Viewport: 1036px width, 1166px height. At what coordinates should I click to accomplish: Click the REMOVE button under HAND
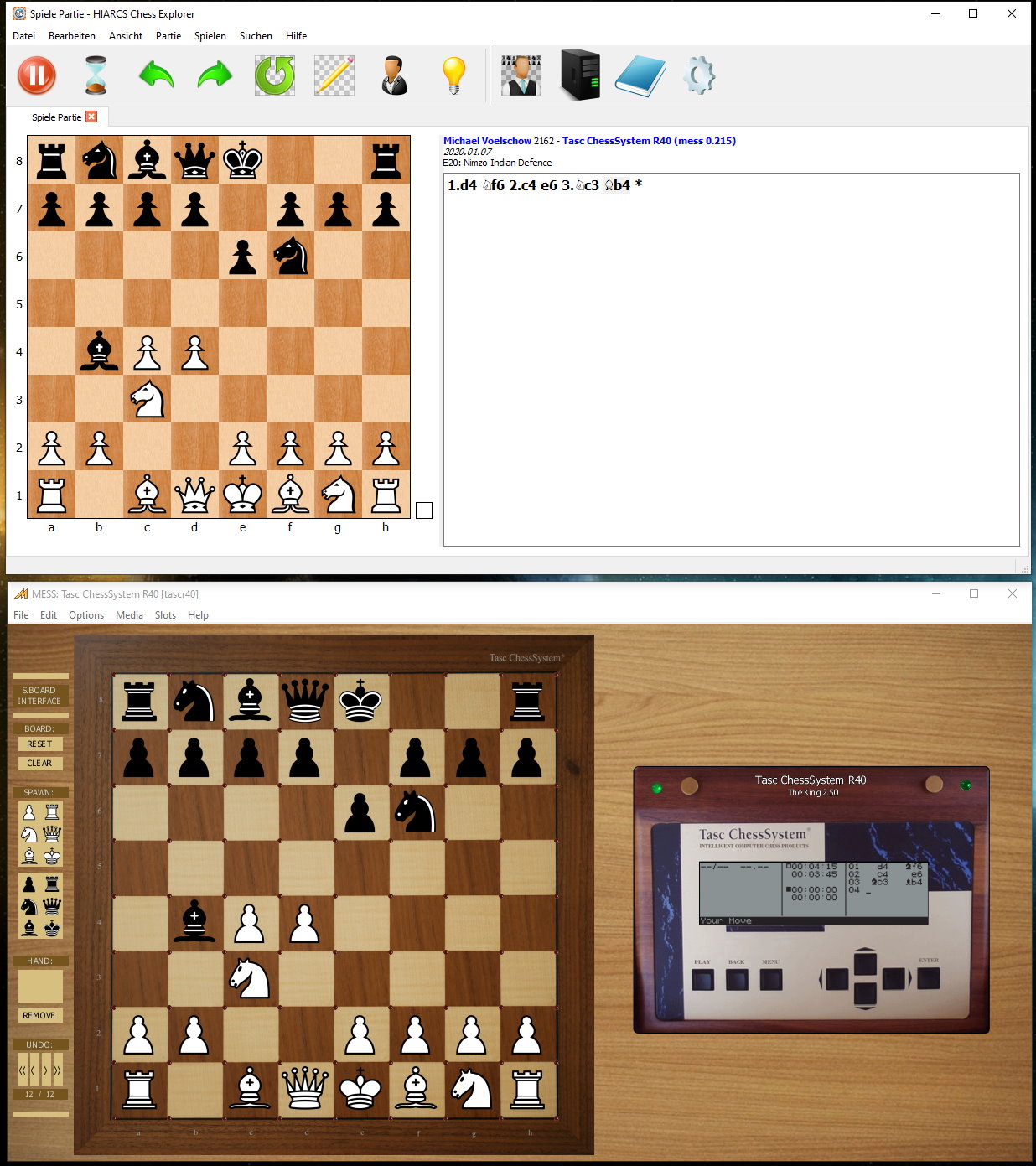(x=39, y=1016)
